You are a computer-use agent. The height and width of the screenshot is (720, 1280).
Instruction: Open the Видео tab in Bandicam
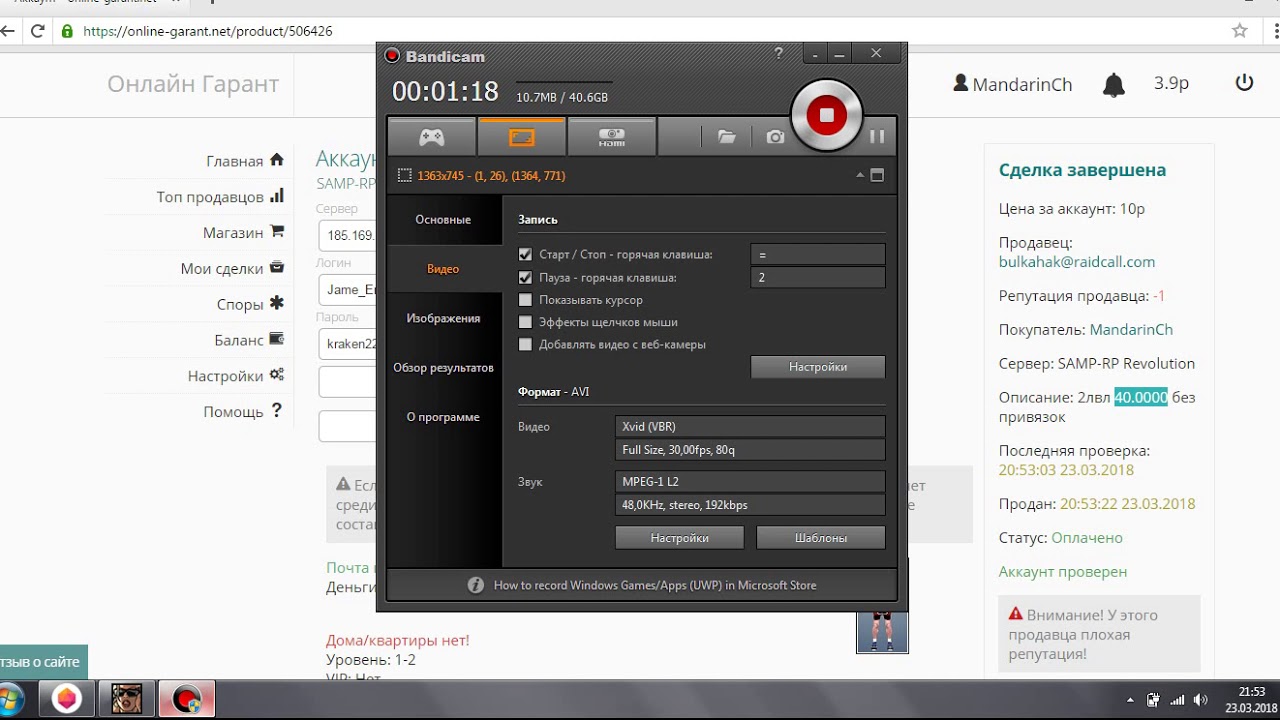(x=443, y=269)
